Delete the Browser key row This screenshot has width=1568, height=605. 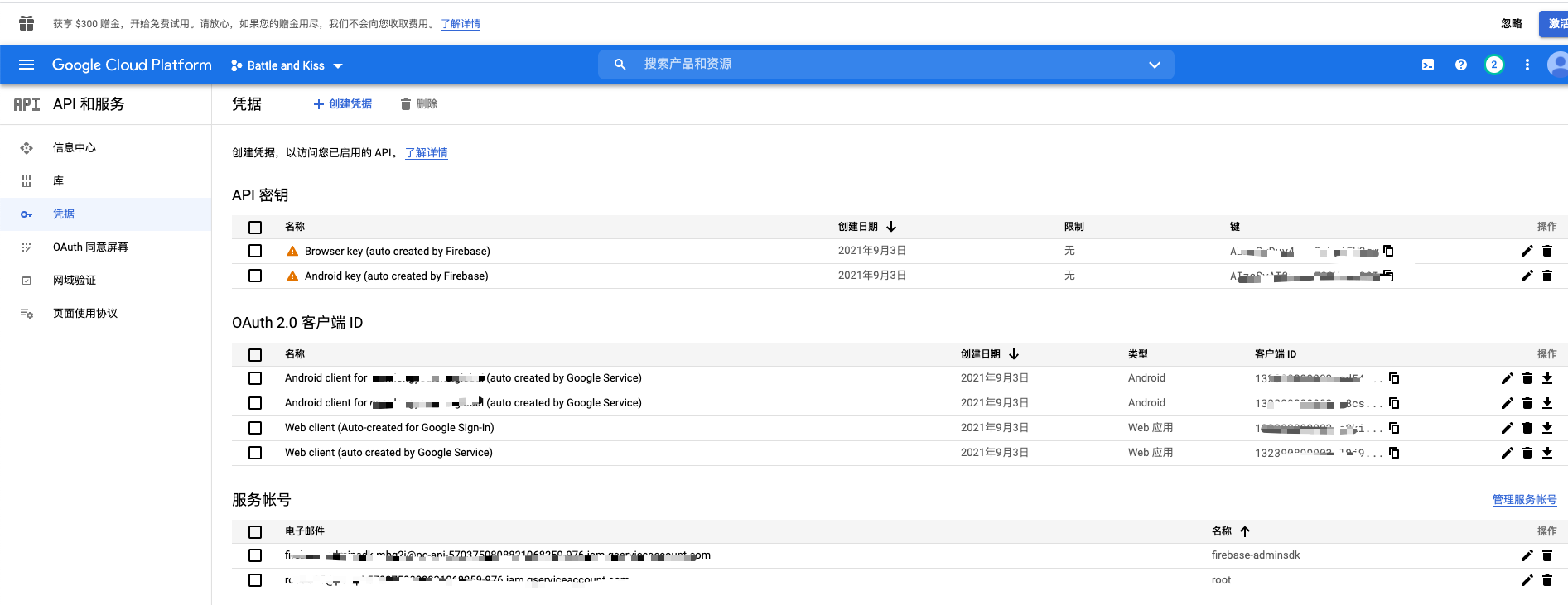click(x=1547, y=251)
